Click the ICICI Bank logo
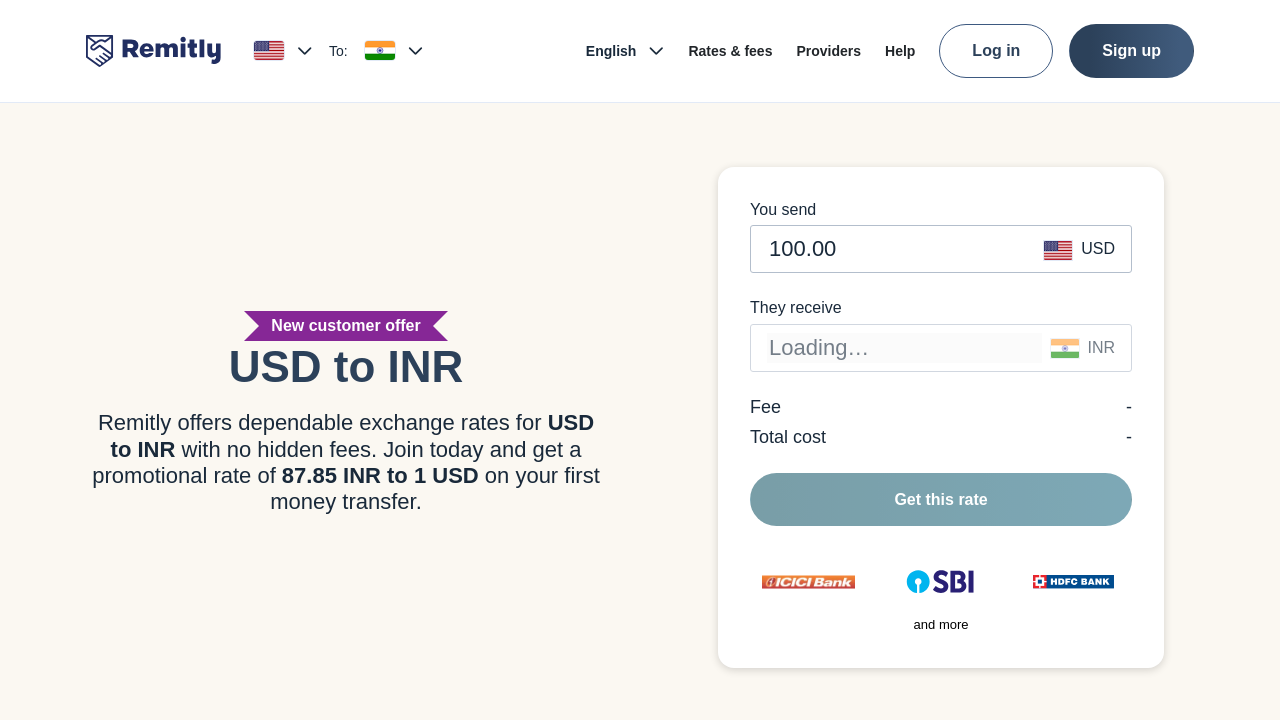The height and width of the screenshot is (720, 1280). [x=808, y=582]
